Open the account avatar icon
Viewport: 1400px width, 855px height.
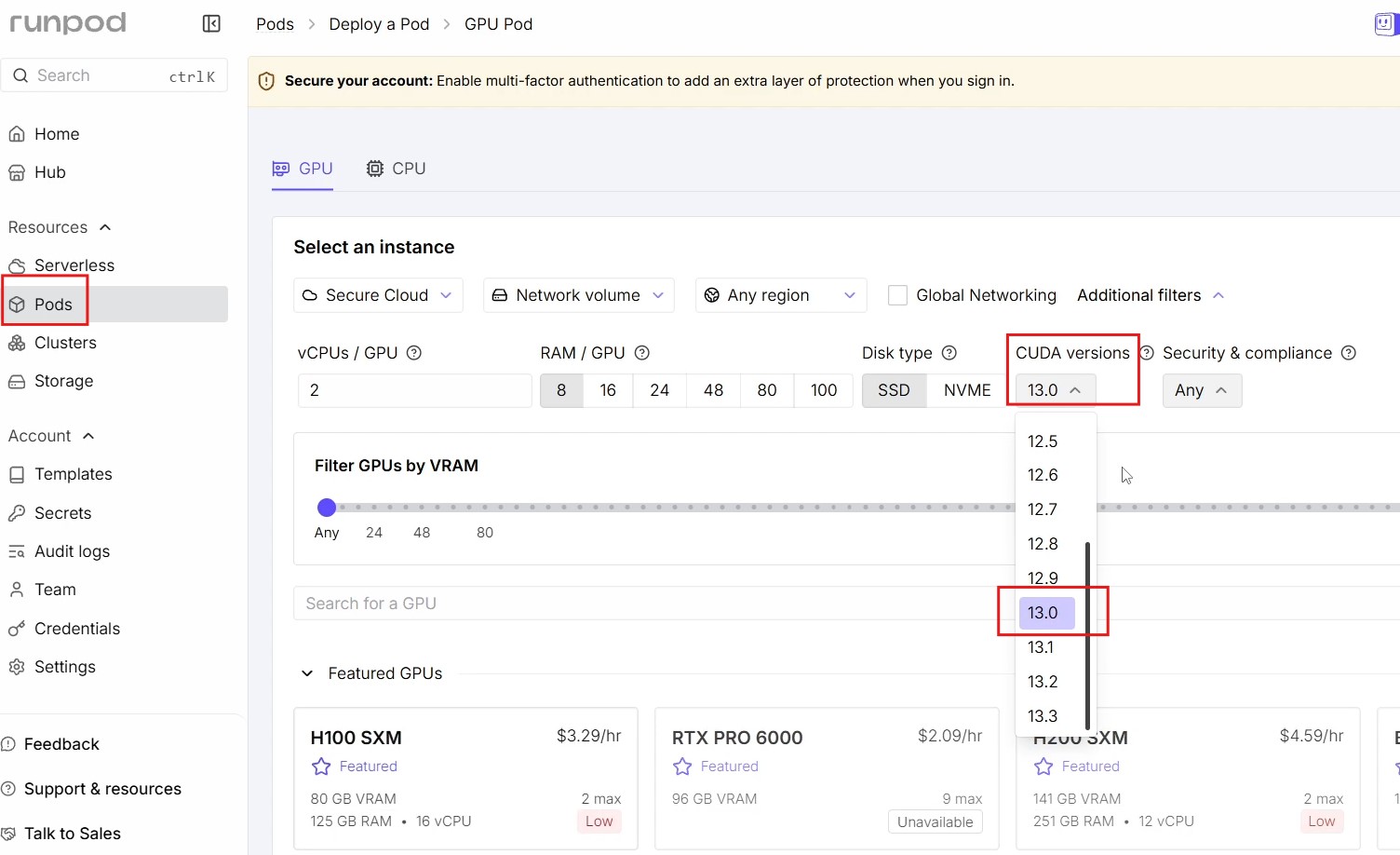coord(1386,23)
